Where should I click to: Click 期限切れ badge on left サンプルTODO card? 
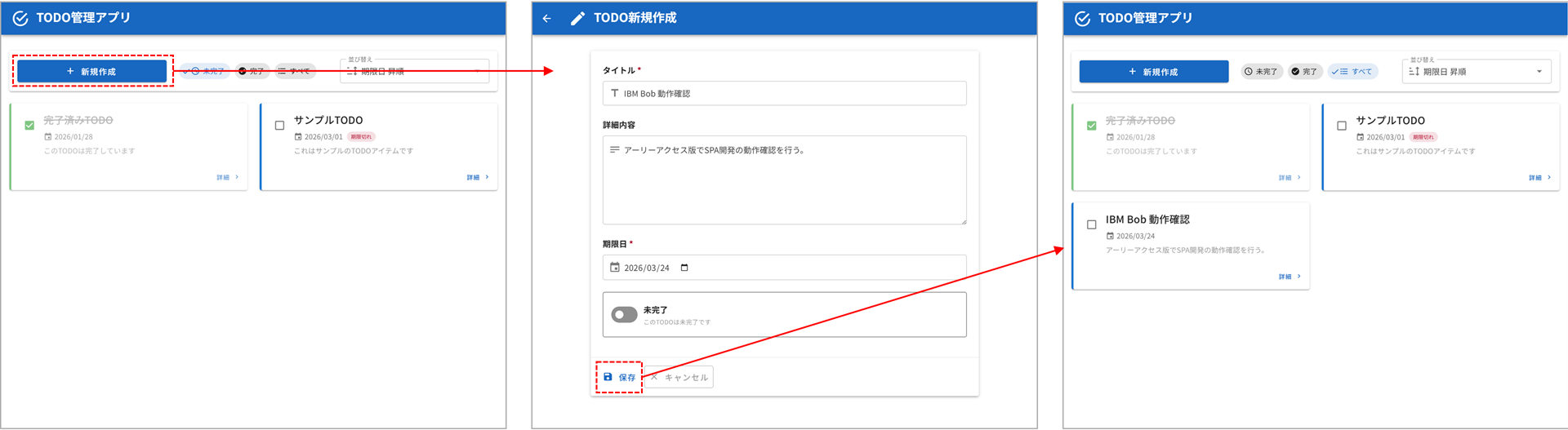tap(361, 137)
